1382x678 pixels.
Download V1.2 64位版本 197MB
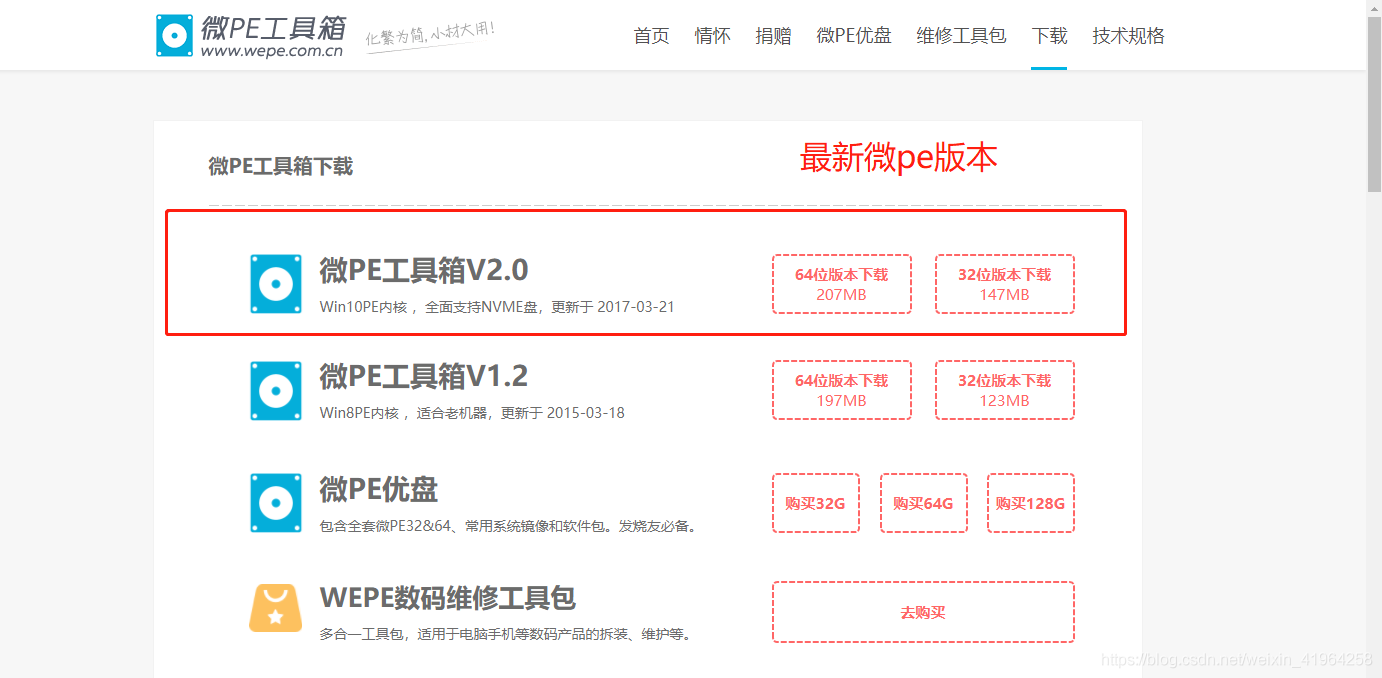point(842,390)
